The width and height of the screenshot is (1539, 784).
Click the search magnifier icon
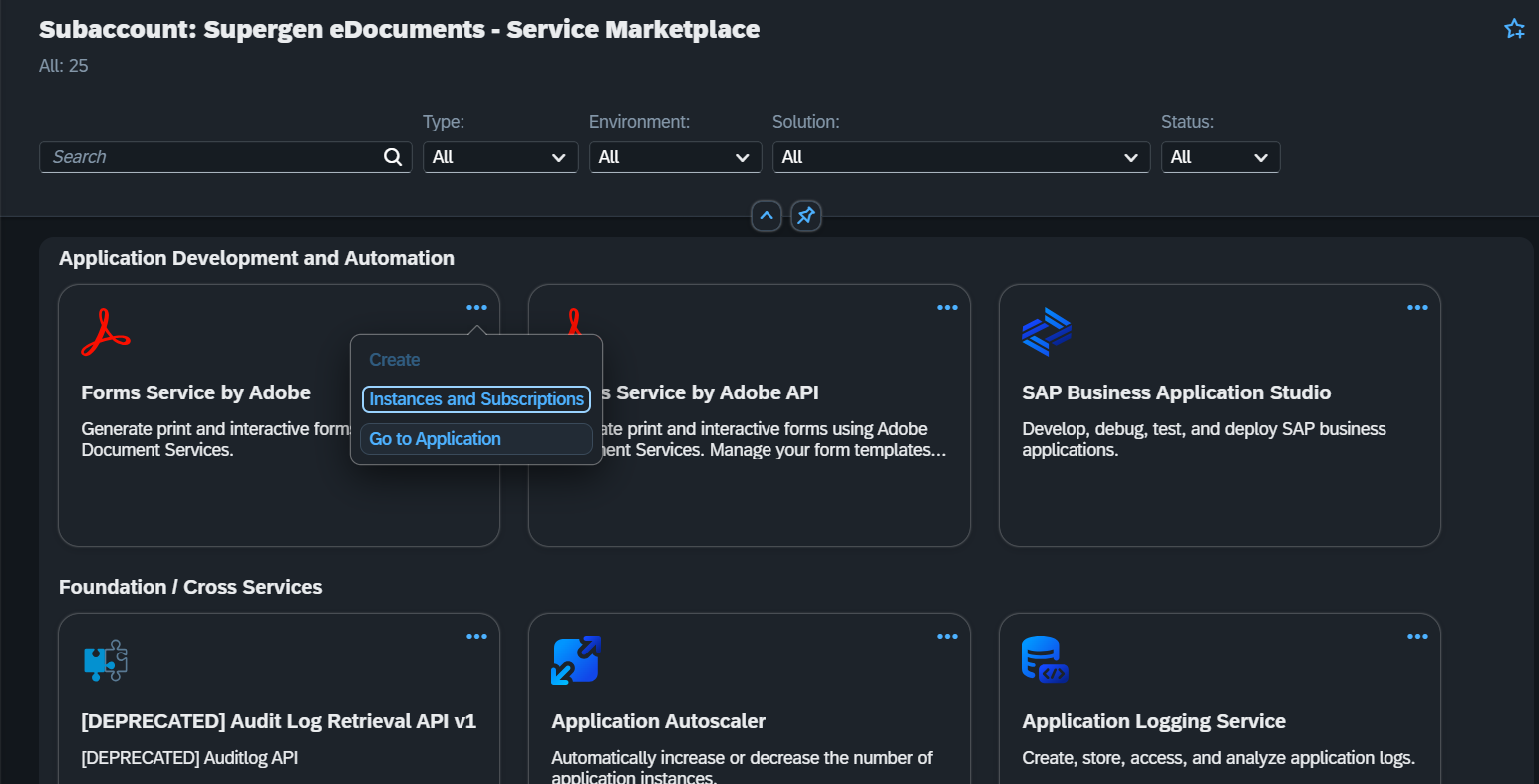click(x=393, y=157)
